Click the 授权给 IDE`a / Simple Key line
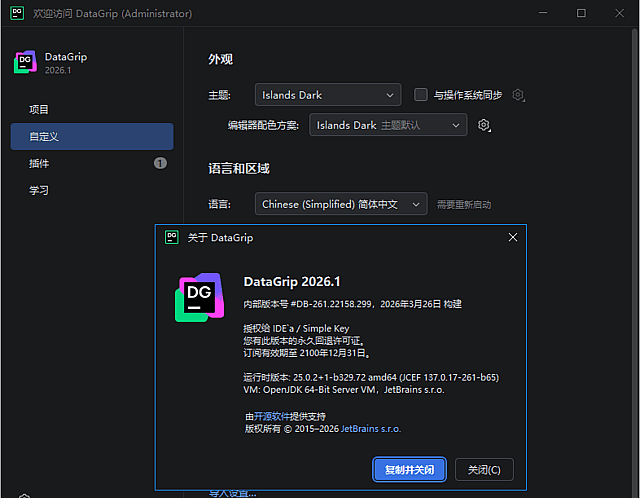This screenshot has height=498, width=640. click(296, 328)
